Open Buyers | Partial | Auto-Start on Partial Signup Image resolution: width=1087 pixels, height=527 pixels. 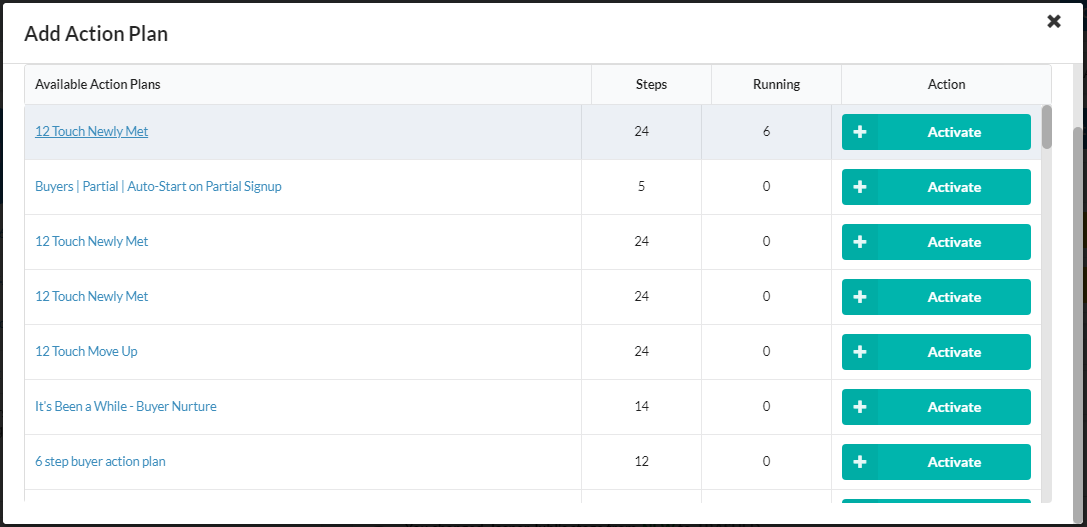coord(158,186)
